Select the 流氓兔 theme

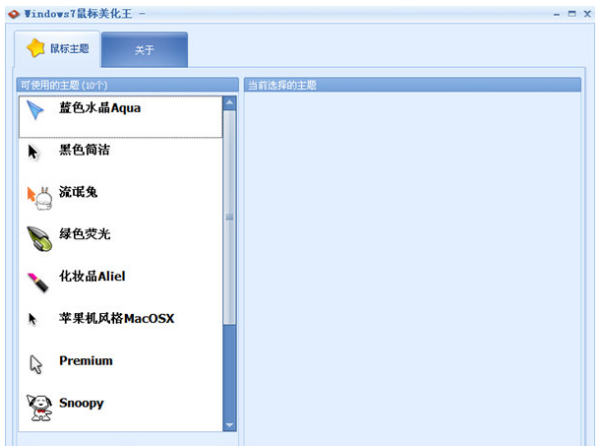pos(121,201)
